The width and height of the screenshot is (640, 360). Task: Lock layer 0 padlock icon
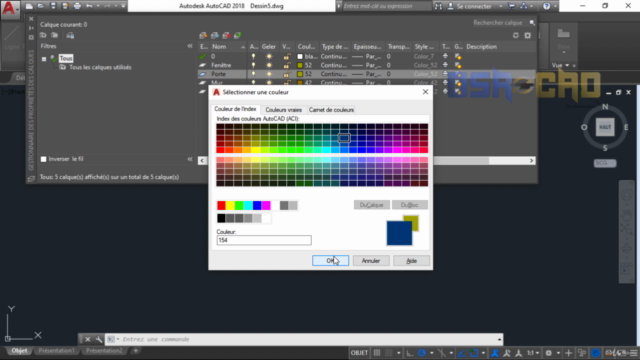pos(287,56)
